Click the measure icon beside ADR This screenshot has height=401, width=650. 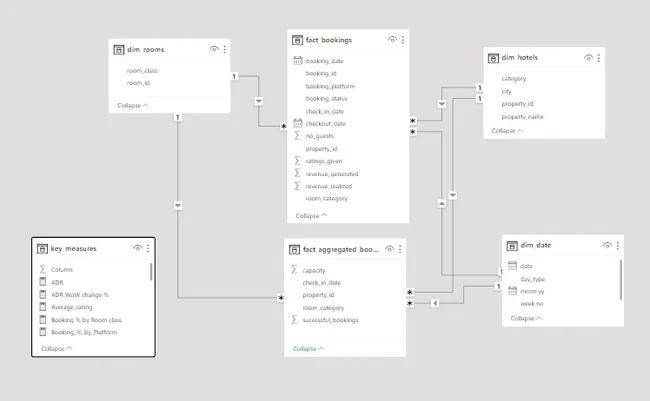pos(42,282)
